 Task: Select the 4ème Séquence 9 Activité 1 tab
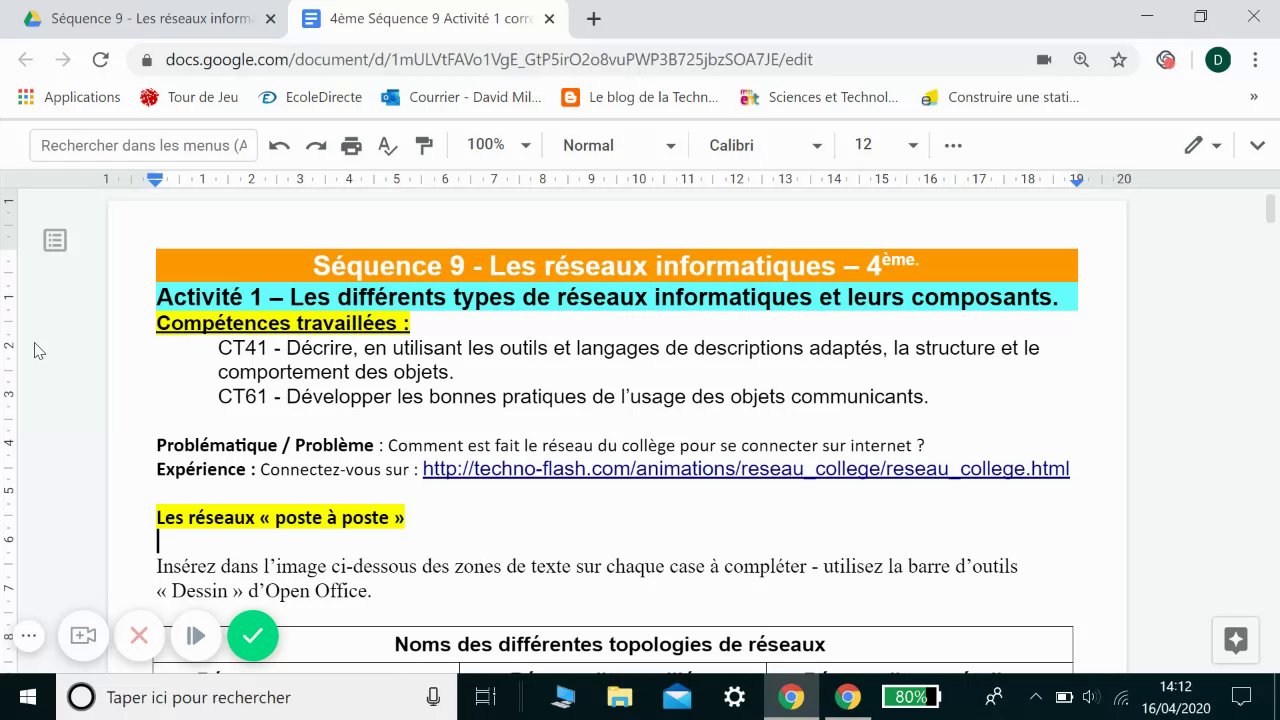coord(429,19)
